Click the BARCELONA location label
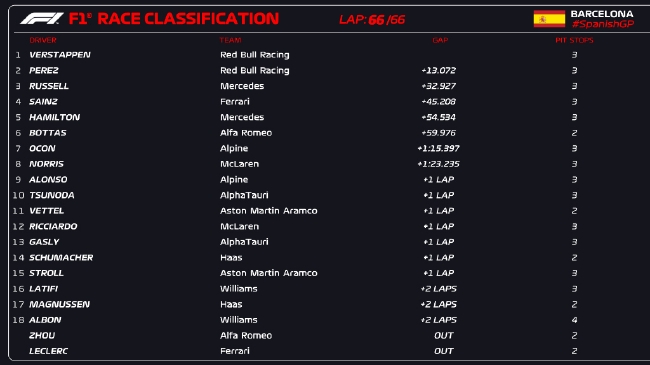The width and height of the screenshot is (650, 365). pyautogui.click(x=602, y=14)
